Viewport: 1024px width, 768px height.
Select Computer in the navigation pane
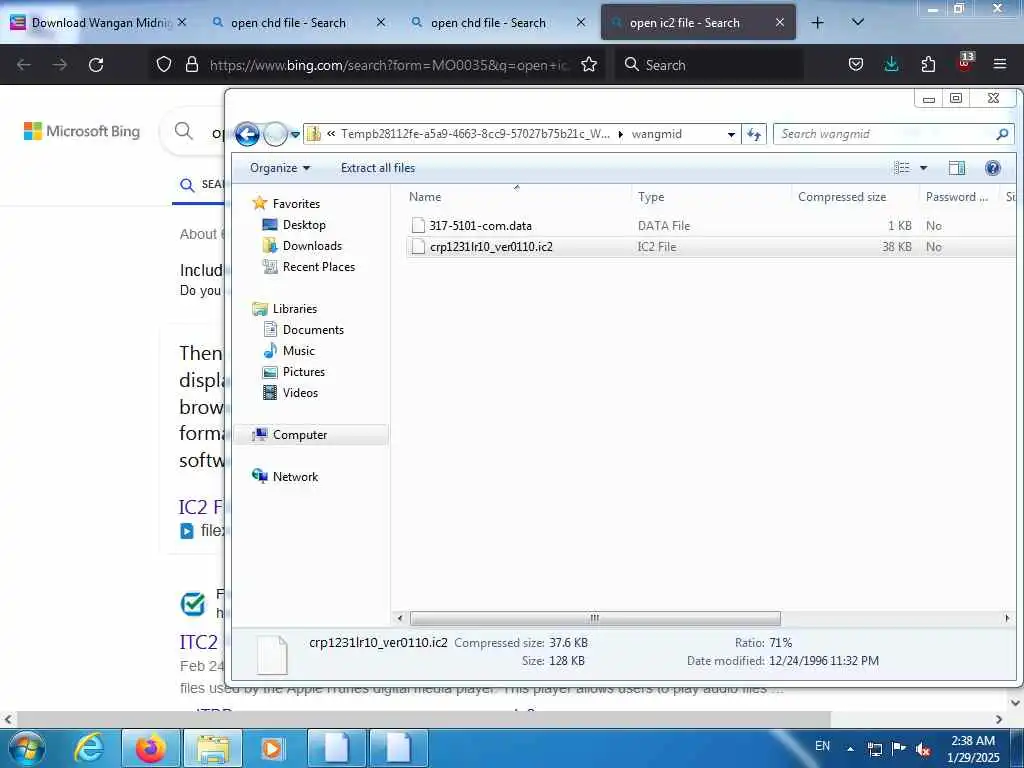pyautogui.click(x=312, y=435)
